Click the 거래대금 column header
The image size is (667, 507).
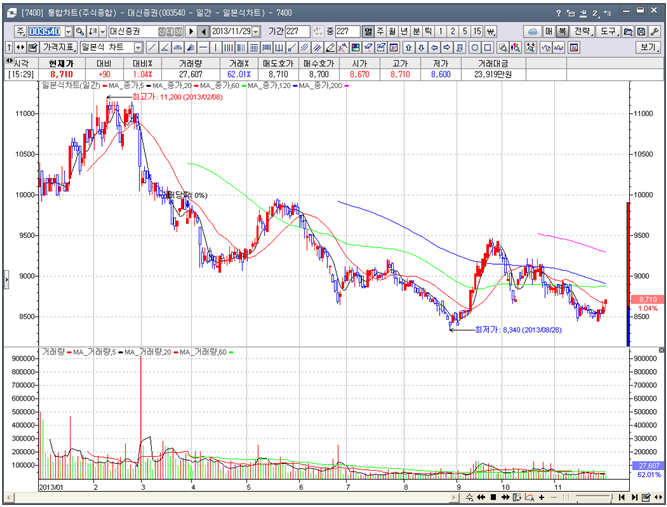493,63
